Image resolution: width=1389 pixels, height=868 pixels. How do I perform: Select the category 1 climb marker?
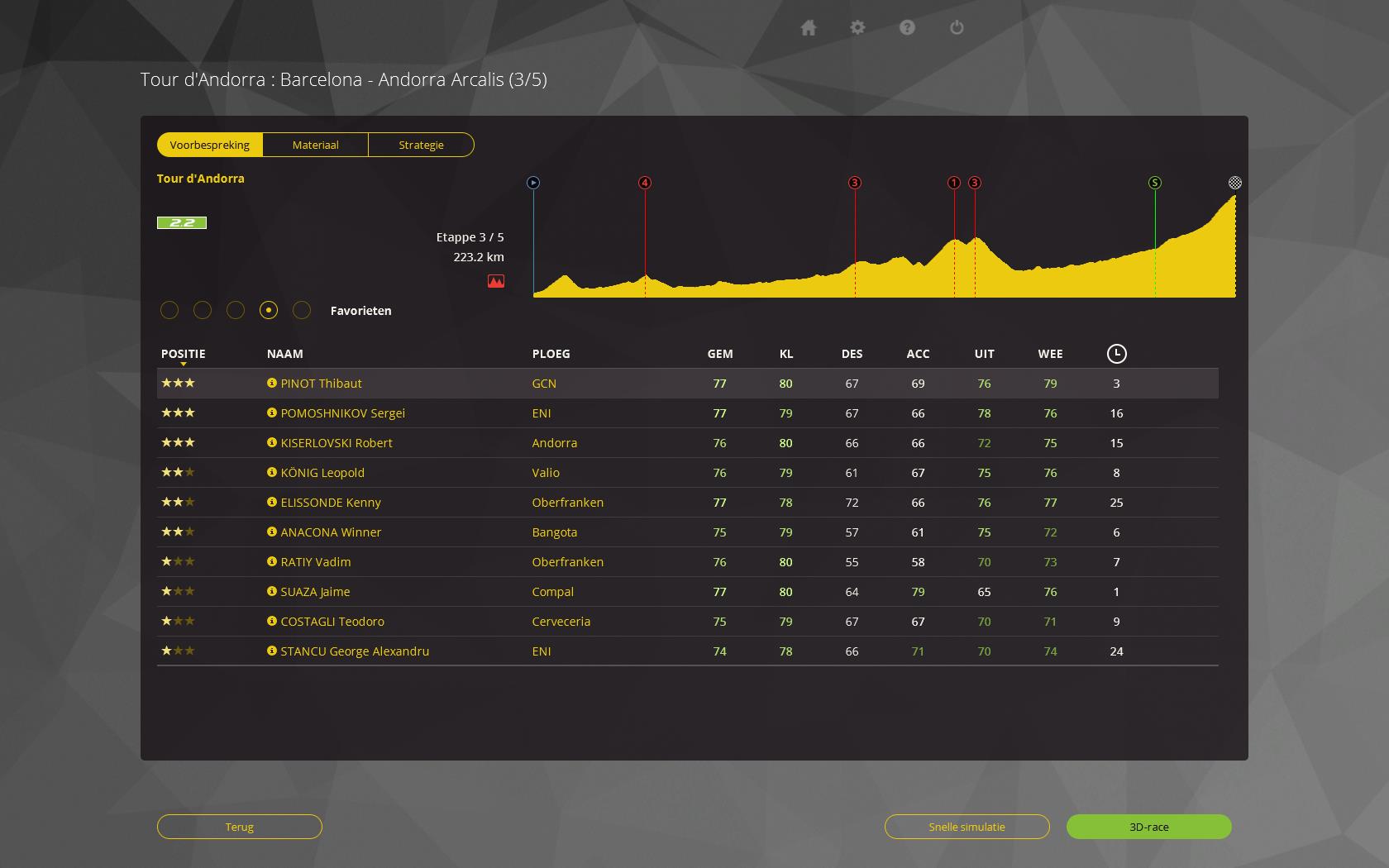[954, 183]
